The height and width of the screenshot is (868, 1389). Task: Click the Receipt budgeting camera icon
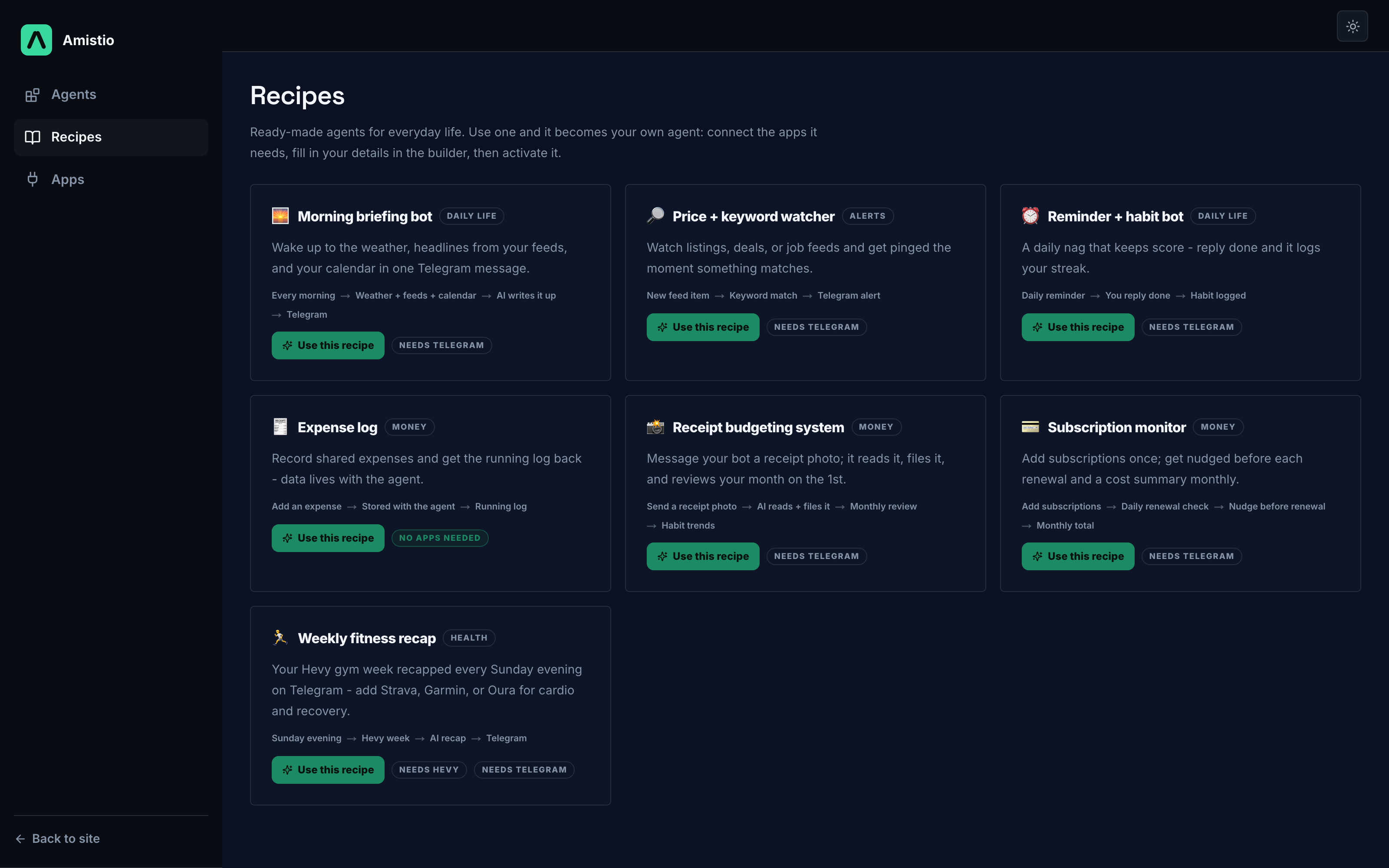point(655,427)
